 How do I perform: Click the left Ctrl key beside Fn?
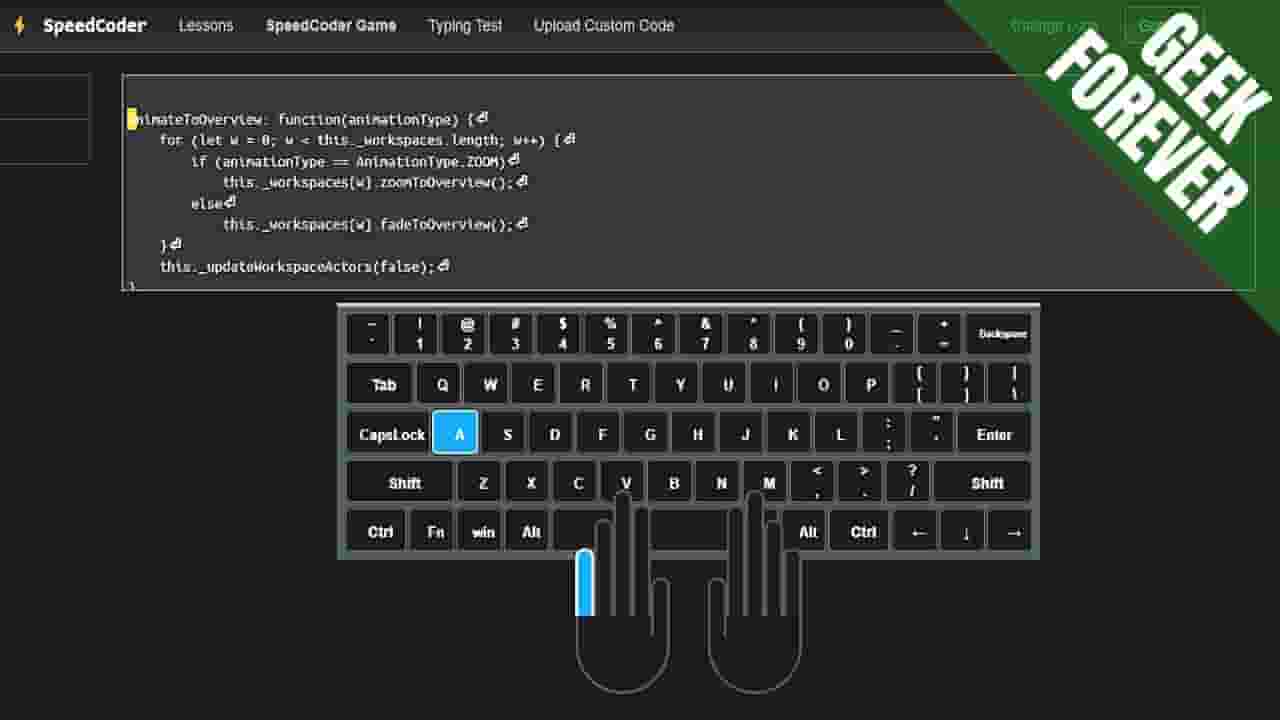tap(376, 531)
